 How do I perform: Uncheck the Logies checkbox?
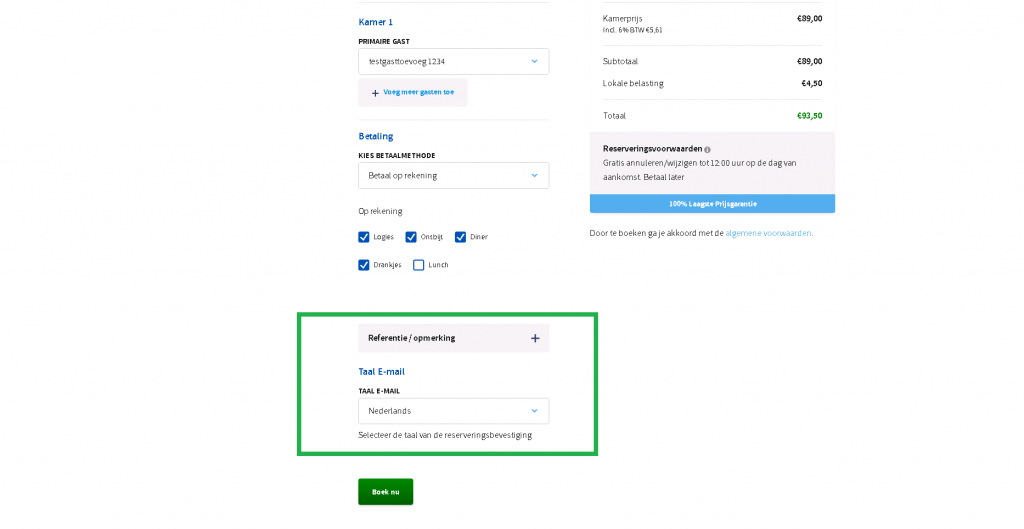click(x=364, y=237)
